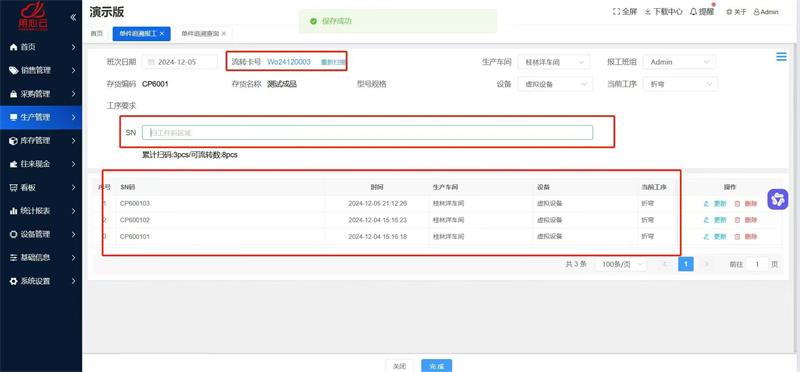
Task: Click the Admin user icon in header
Action: click(x=757, y=12)
